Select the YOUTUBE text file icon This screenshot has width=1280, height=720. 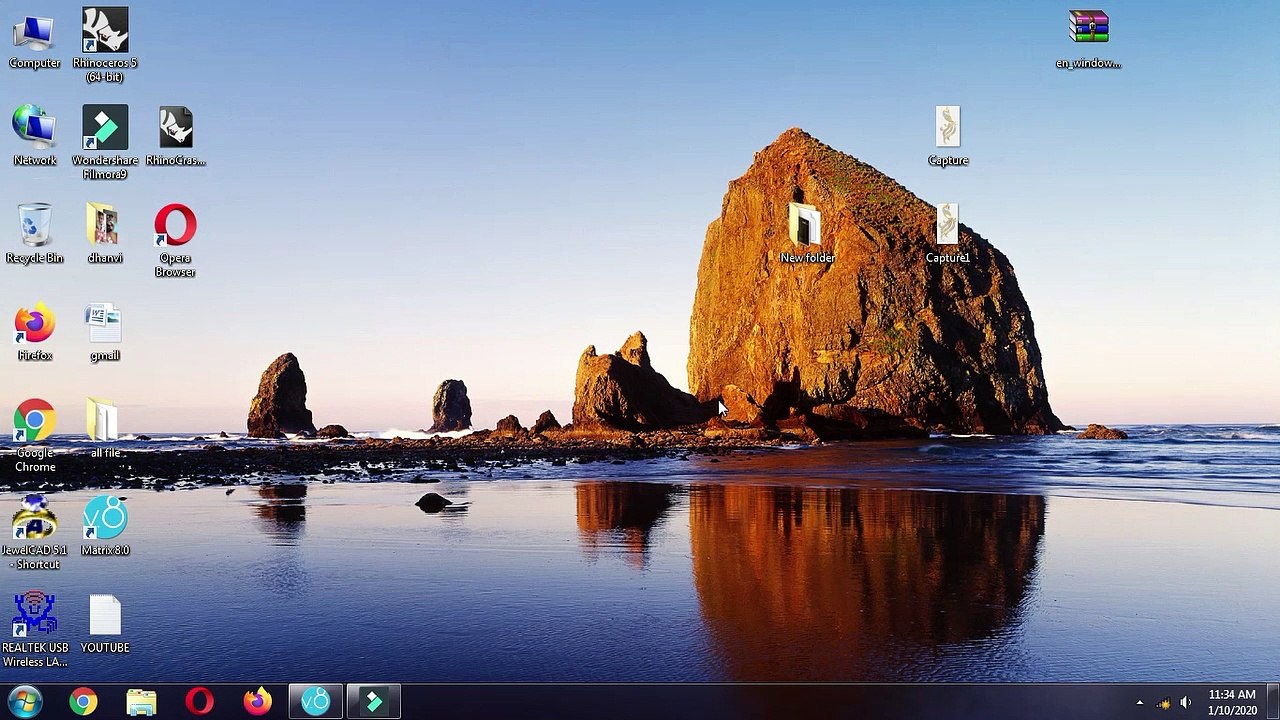[105, 625]
